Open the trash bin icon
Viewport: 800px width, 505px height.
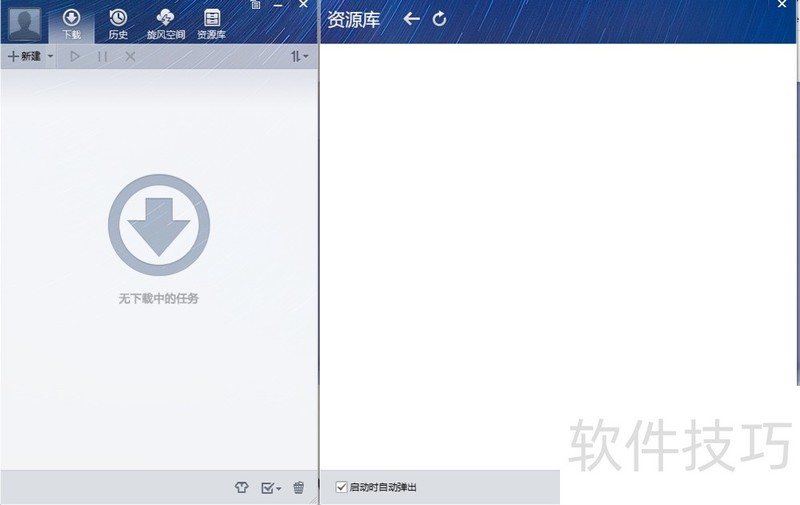pos(298,488)
